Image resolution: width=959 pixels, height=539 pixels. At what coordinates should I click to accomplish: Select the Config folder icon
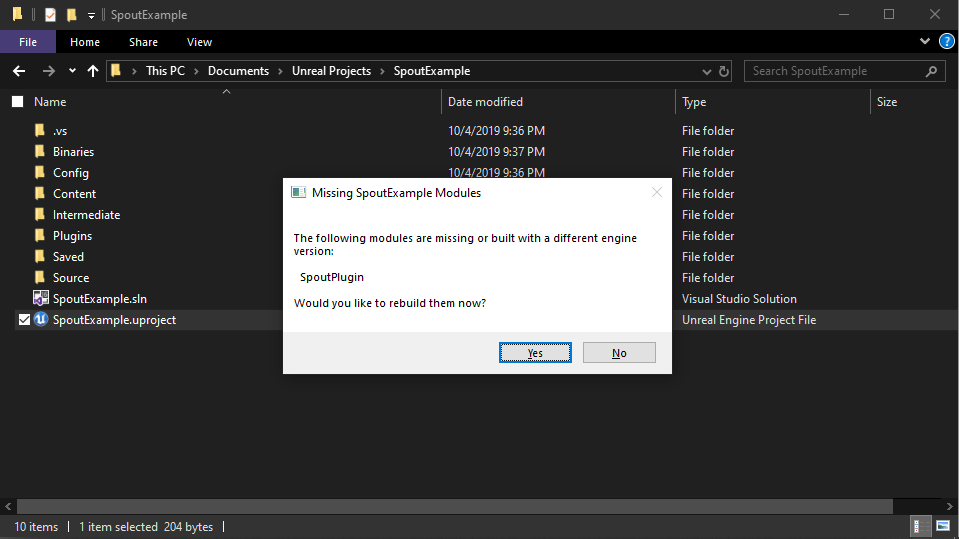(40, 173)
